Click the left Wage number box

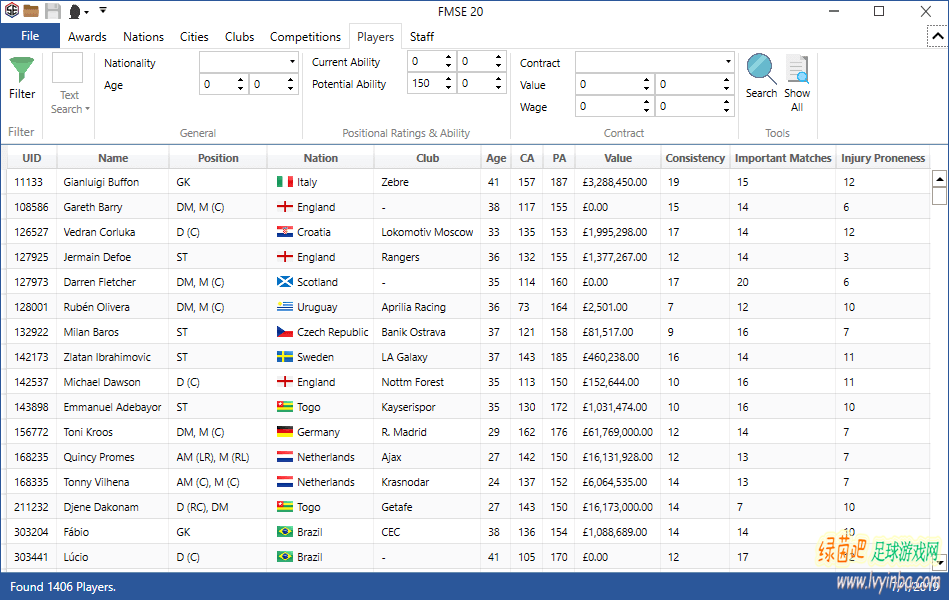pyautogui.click(x=614, y=107)
